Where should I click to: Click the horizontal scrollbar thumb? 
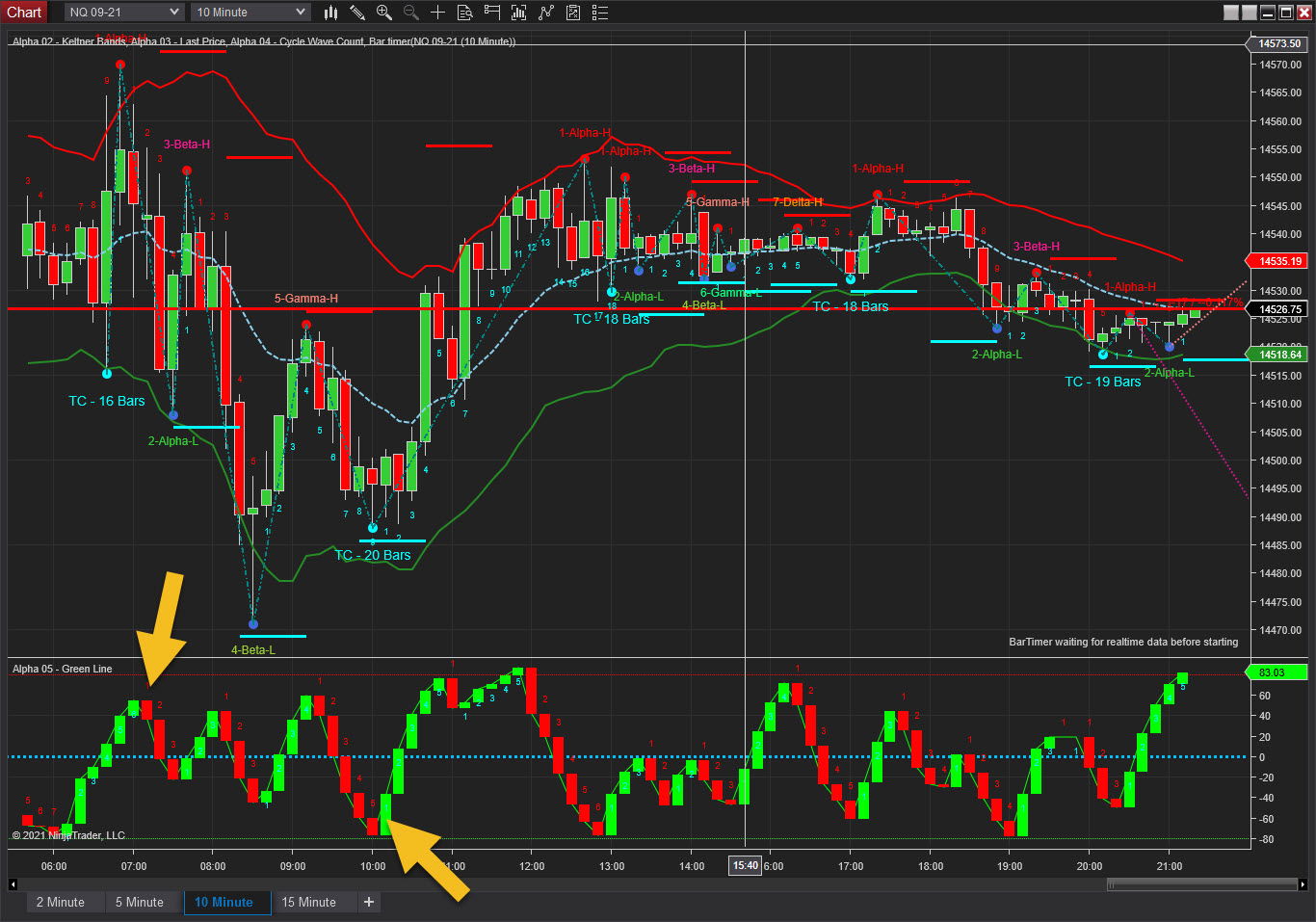[1201, 883]
